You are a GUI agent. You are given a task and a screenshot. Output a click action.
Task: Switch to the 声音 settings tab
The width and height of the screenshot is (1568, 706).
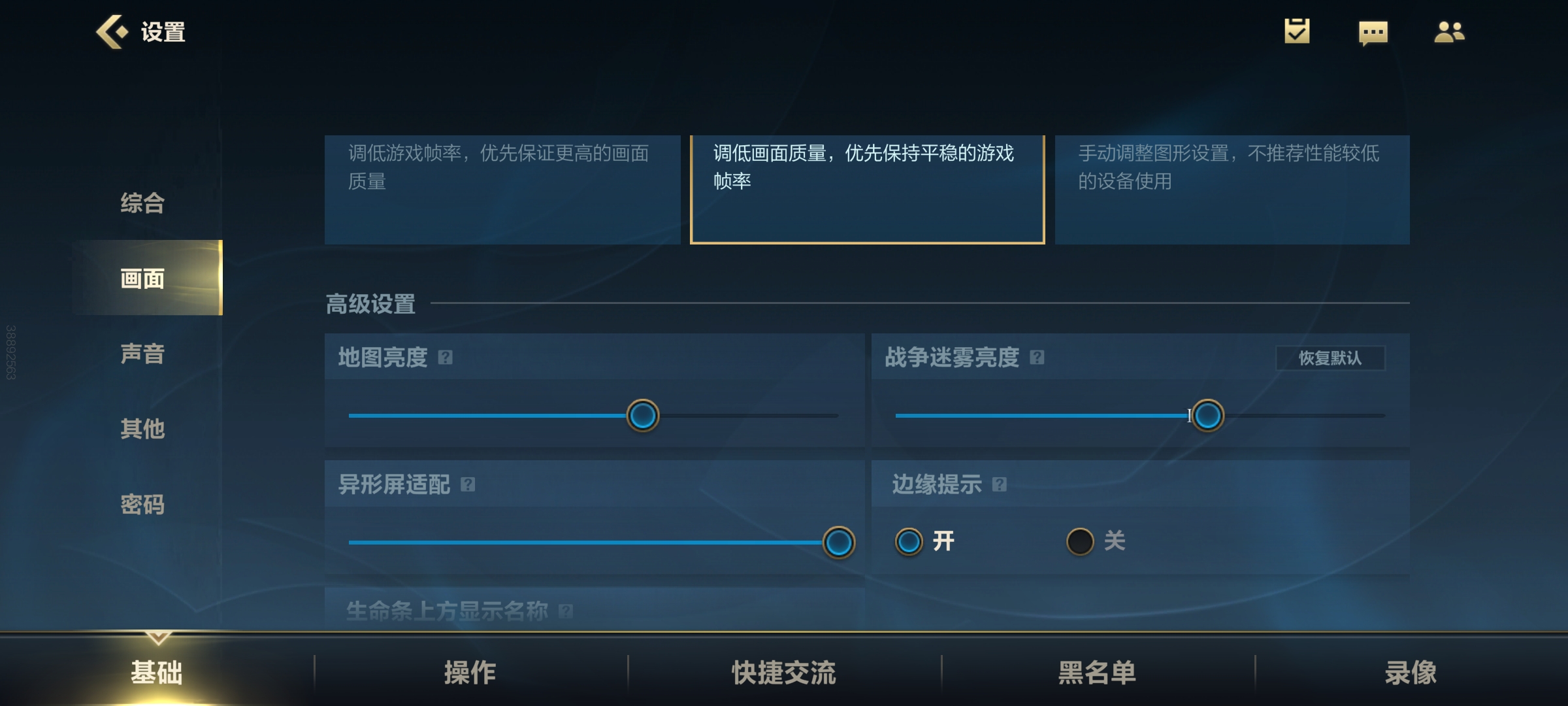pos(142,354)
